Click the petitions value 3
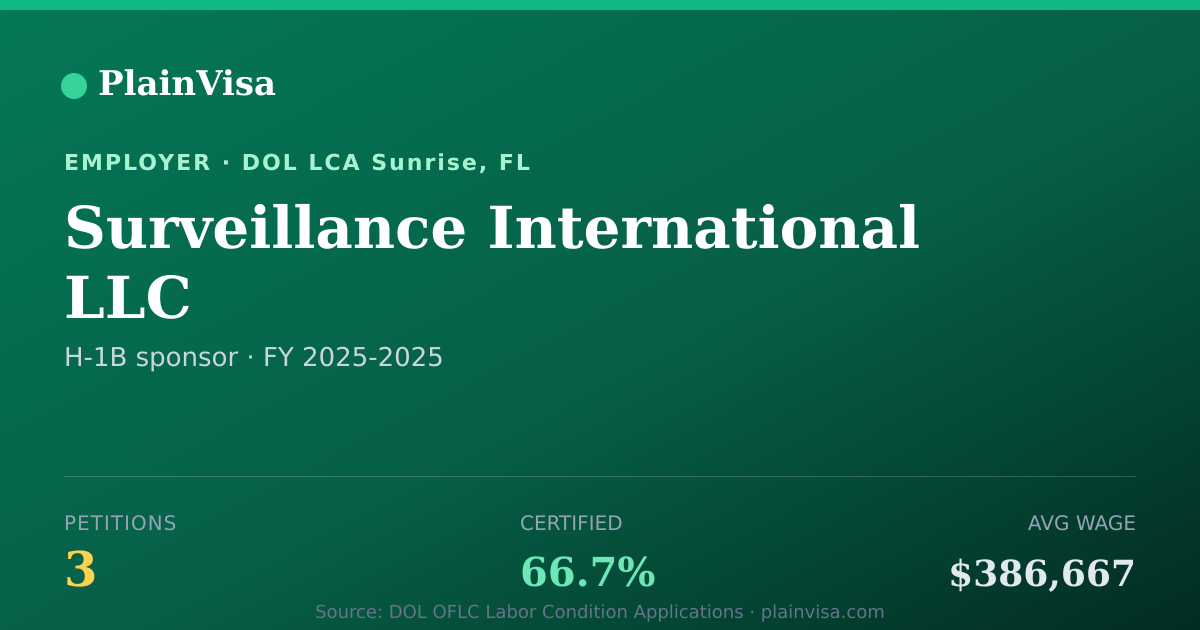Screen dimensions: 1200x630 [80, 571]
